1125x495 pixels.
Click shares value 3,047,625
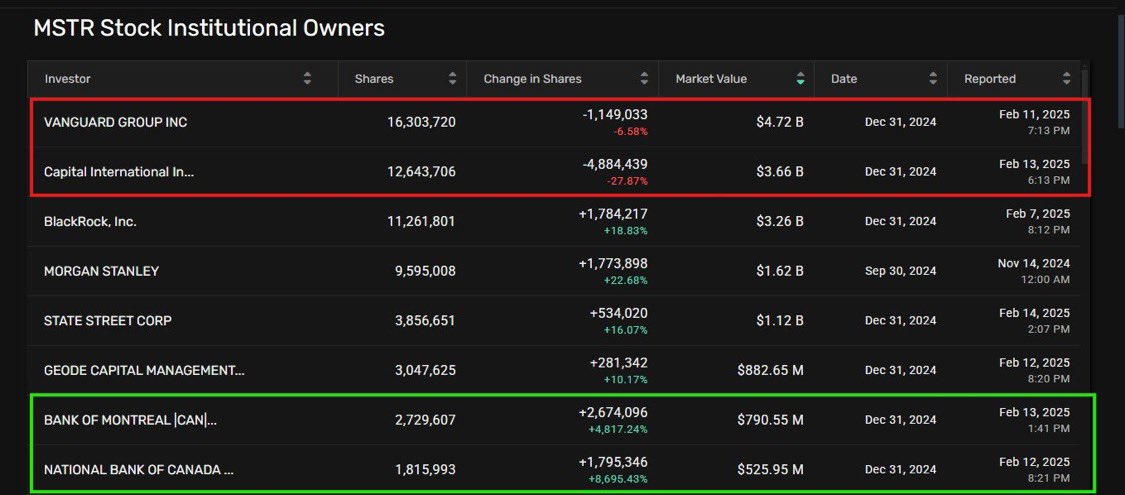[425, 370]
